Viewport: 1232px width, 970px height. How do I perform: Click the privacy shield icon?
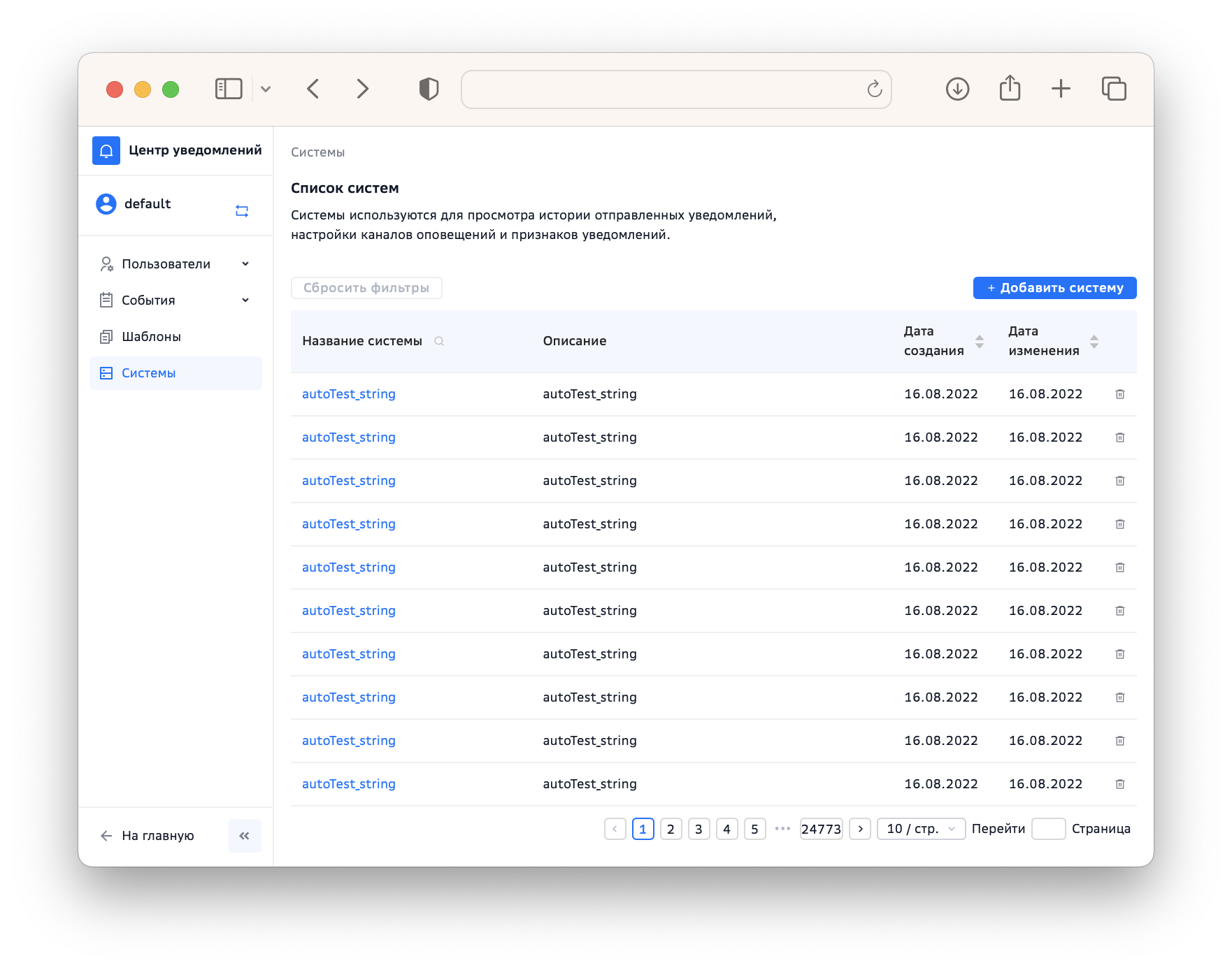pos(429,89)
